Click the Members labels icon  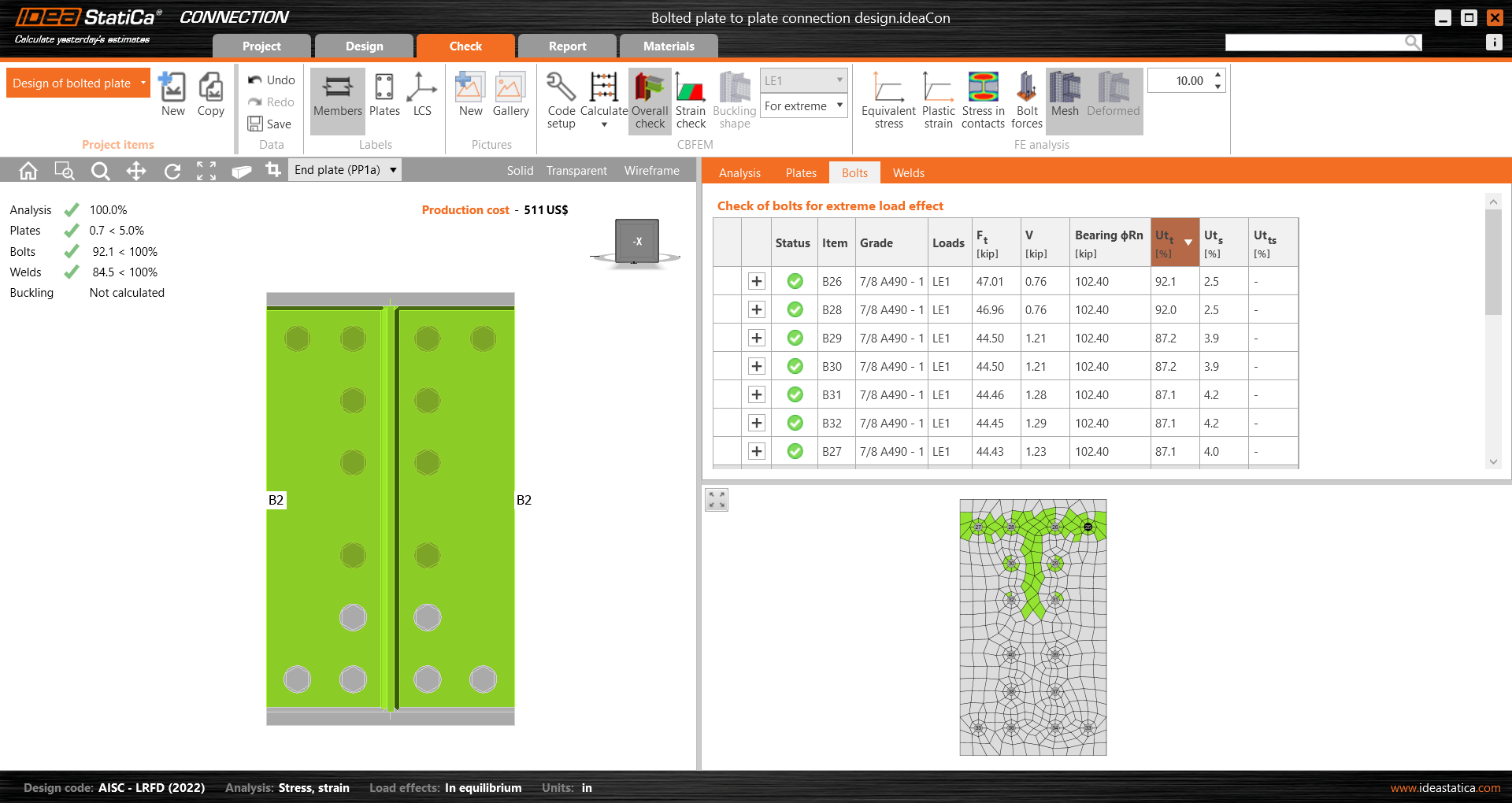pyautogui.click(x=337, y=98)
